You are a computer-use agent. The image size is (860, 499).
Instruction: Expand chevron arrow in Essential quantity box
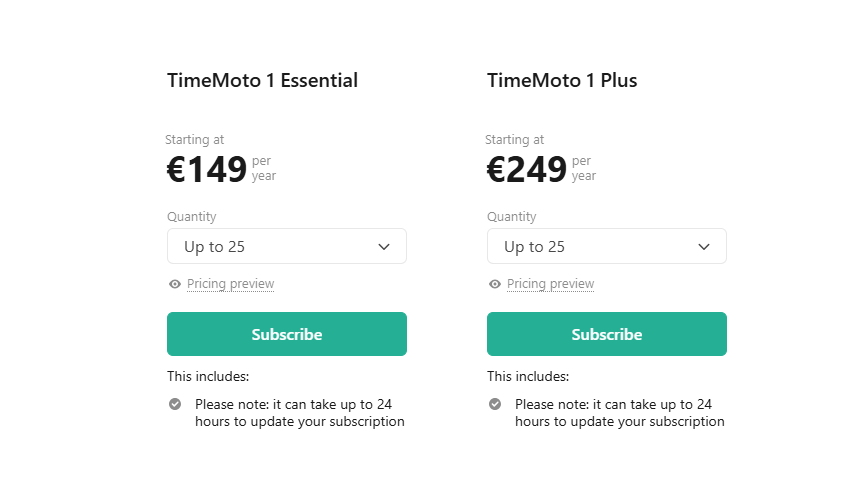(384, 247)
